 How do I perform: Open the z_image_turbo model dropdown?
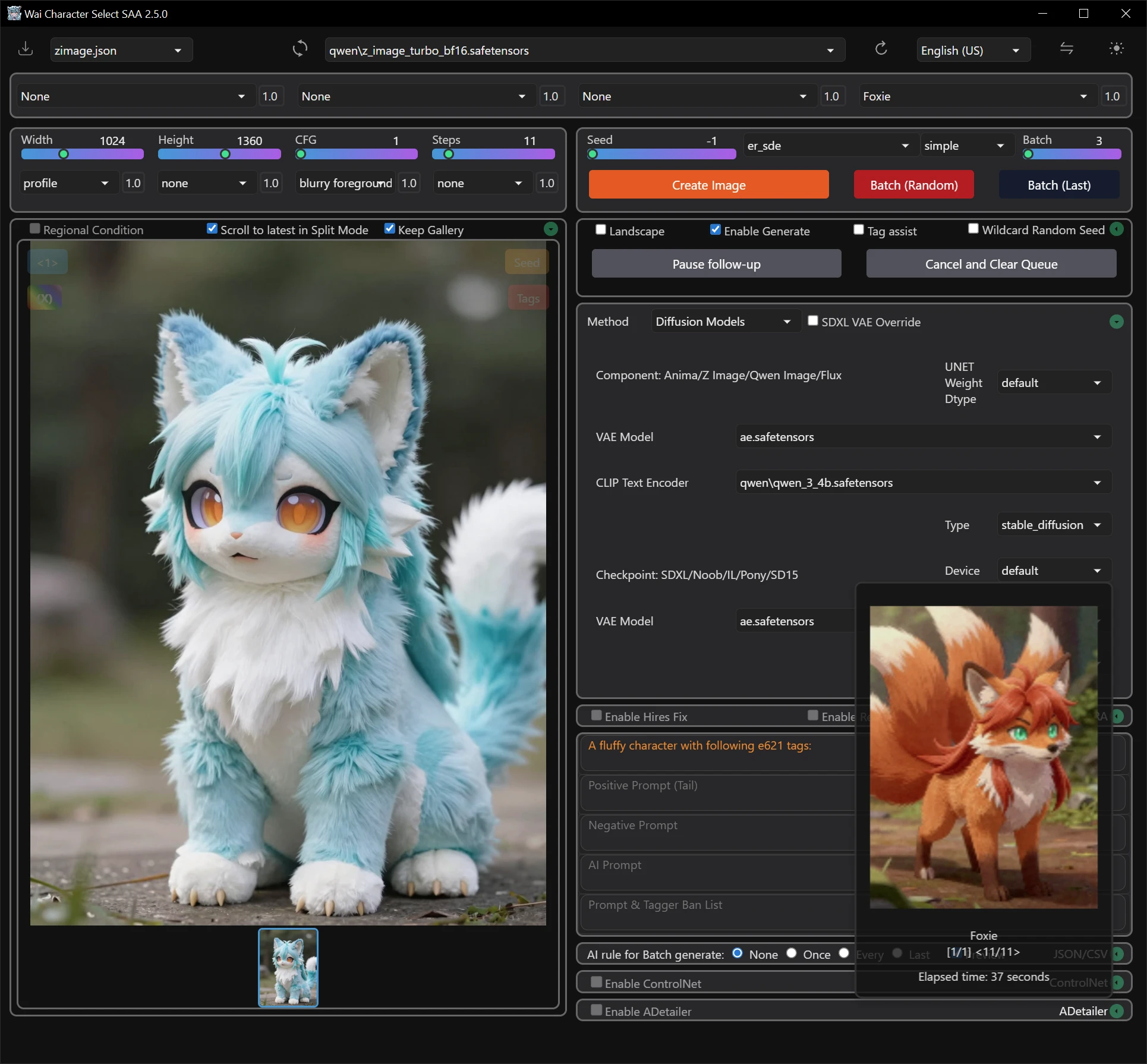tap(585, 51)
